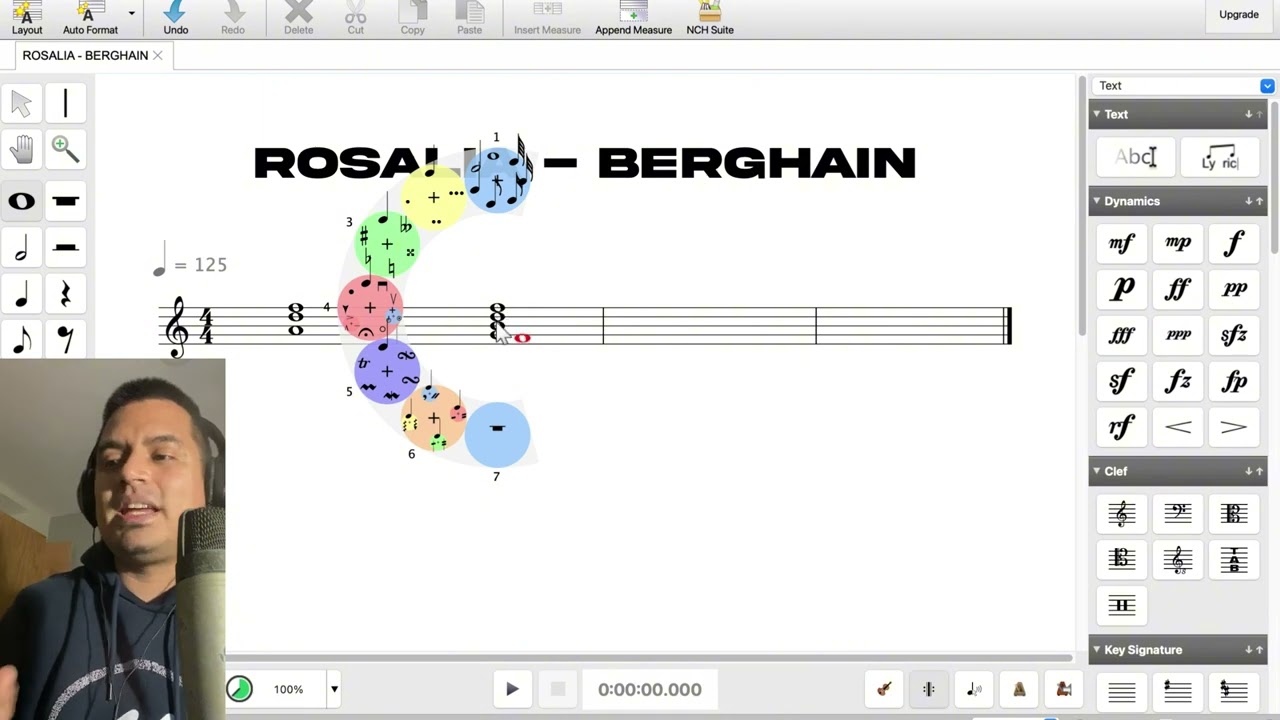Viewport: 1280px width, 720px height.
Task: Insert fortissimo (ff) dynamic
Action: click(x=1178, y=289)
